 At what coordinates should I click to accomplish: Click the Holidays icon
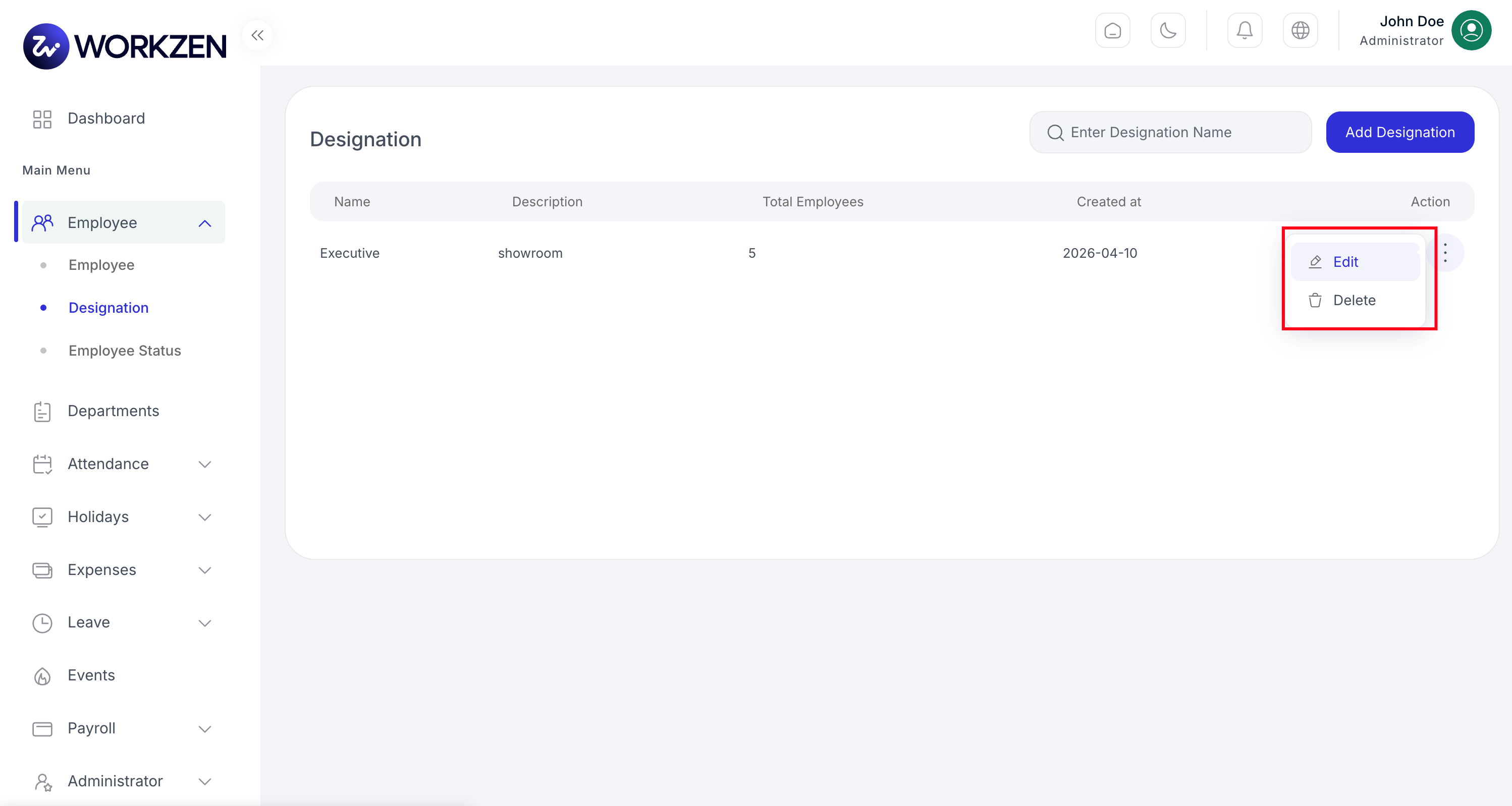click(x=42, y=517)
